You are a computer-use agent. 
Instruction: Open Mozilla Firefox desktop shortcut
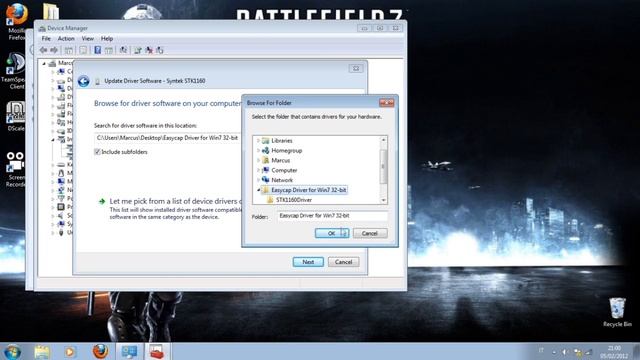(x=16, y=21)
